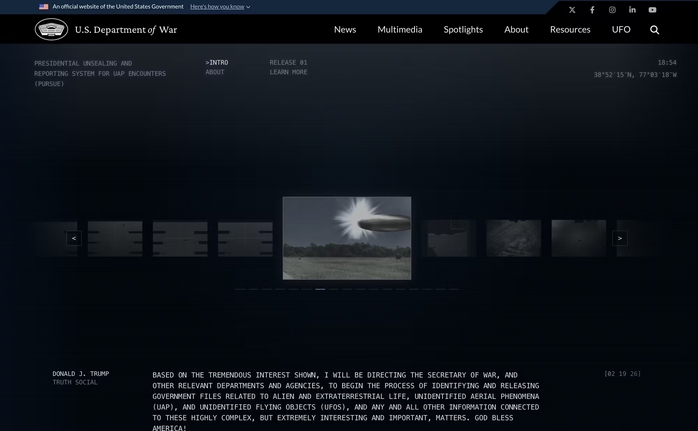Click next carousel arrow button
Image resolution: width=698 pixels, height=431 pixels.
620,238
